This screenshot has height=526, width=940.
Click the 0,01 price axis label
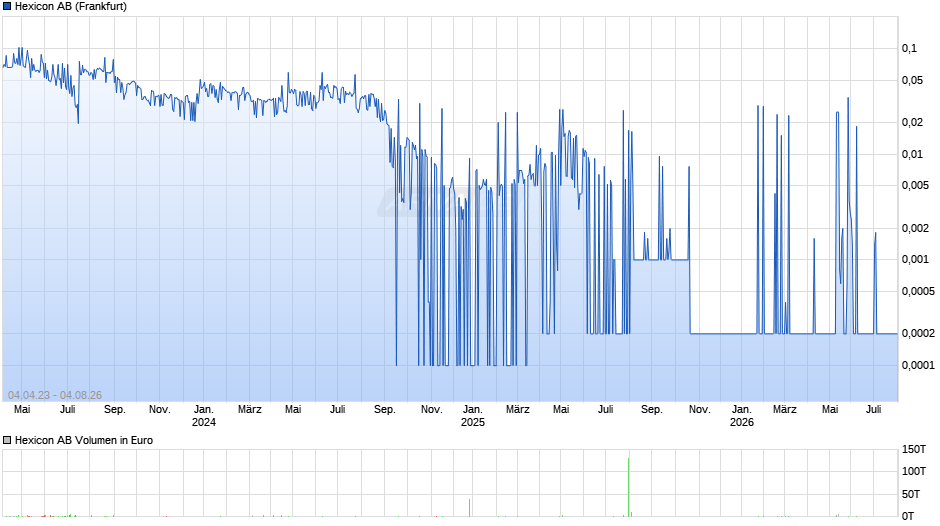pyautogui.click(x=912, y=154)
